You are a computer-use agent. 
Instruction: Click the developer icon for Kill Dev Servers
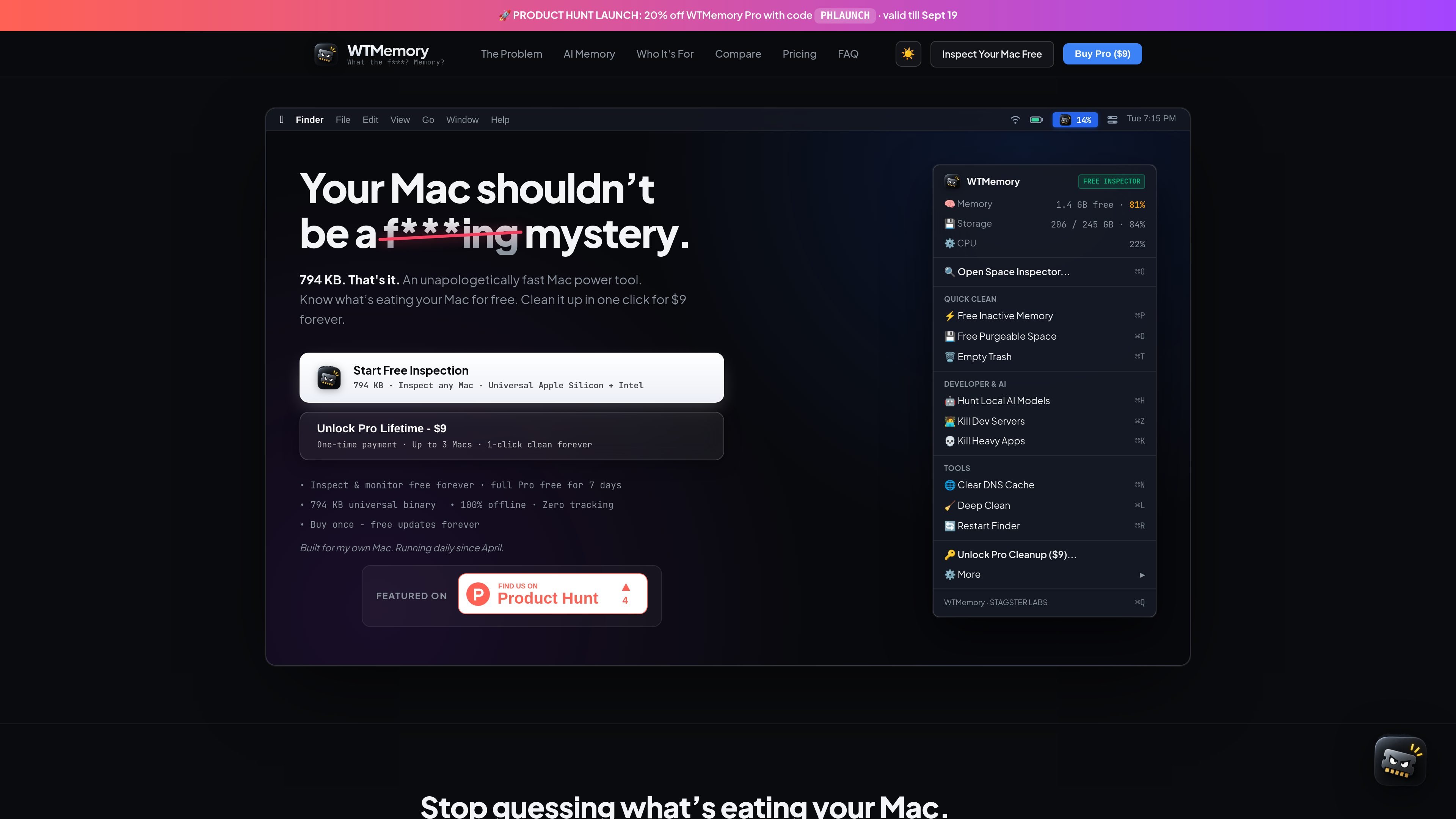pyautogui.click(x=949, y=421)
